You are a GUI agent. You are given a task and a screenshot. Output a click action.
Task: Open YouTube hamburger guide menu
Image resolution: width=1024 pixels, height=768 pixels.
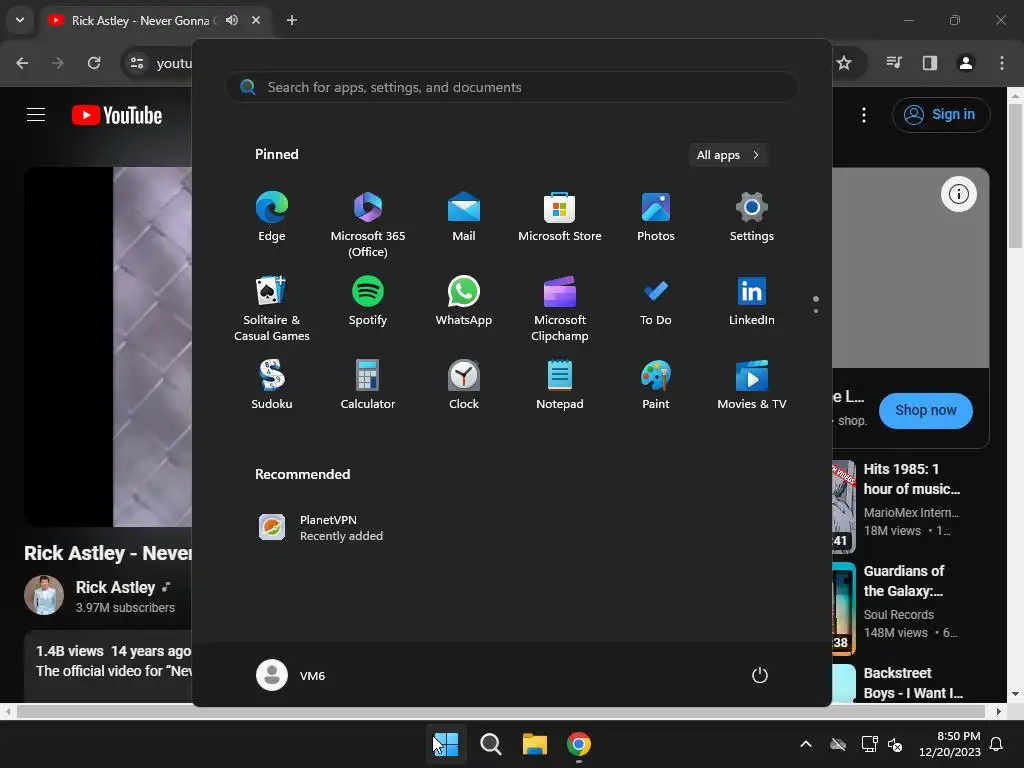36,115
